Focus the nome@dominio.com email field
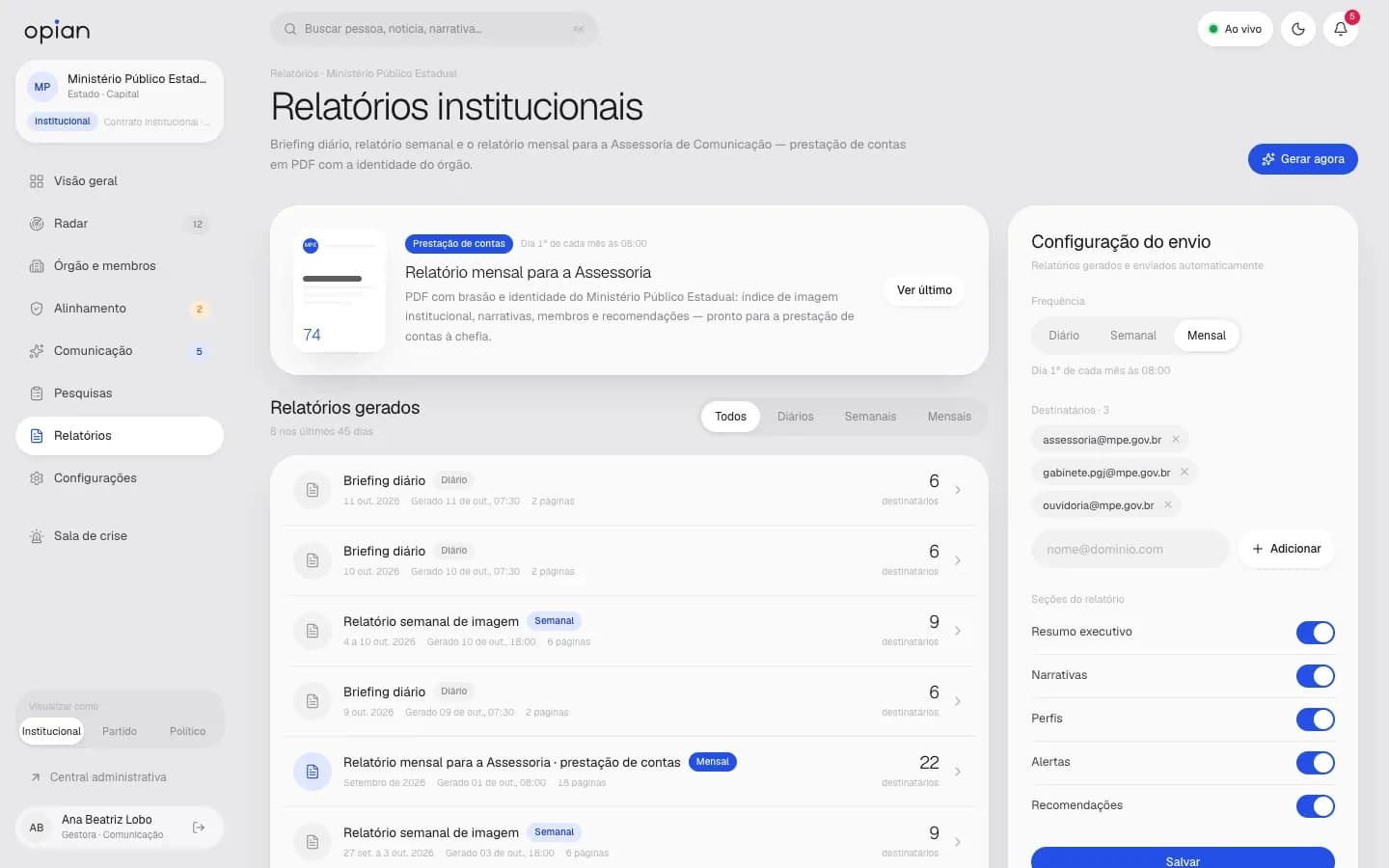Viewport: 1389px width, 868px height. 1130,549
